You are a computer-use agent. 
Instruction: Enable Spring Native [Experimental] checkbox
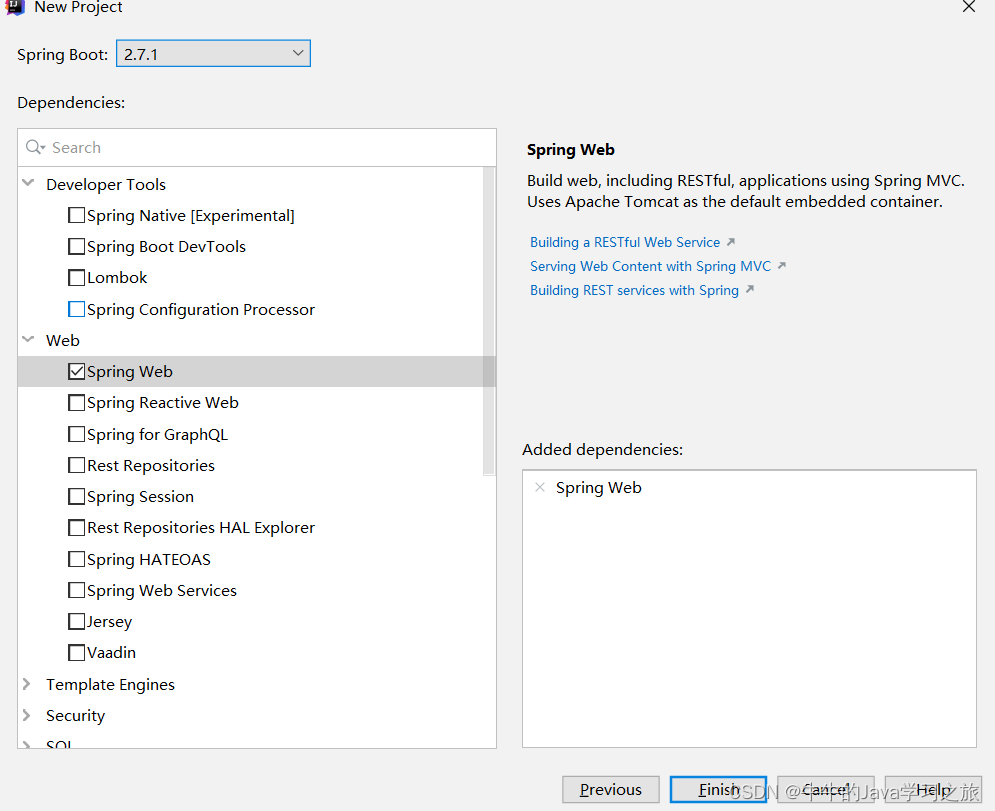76,215
